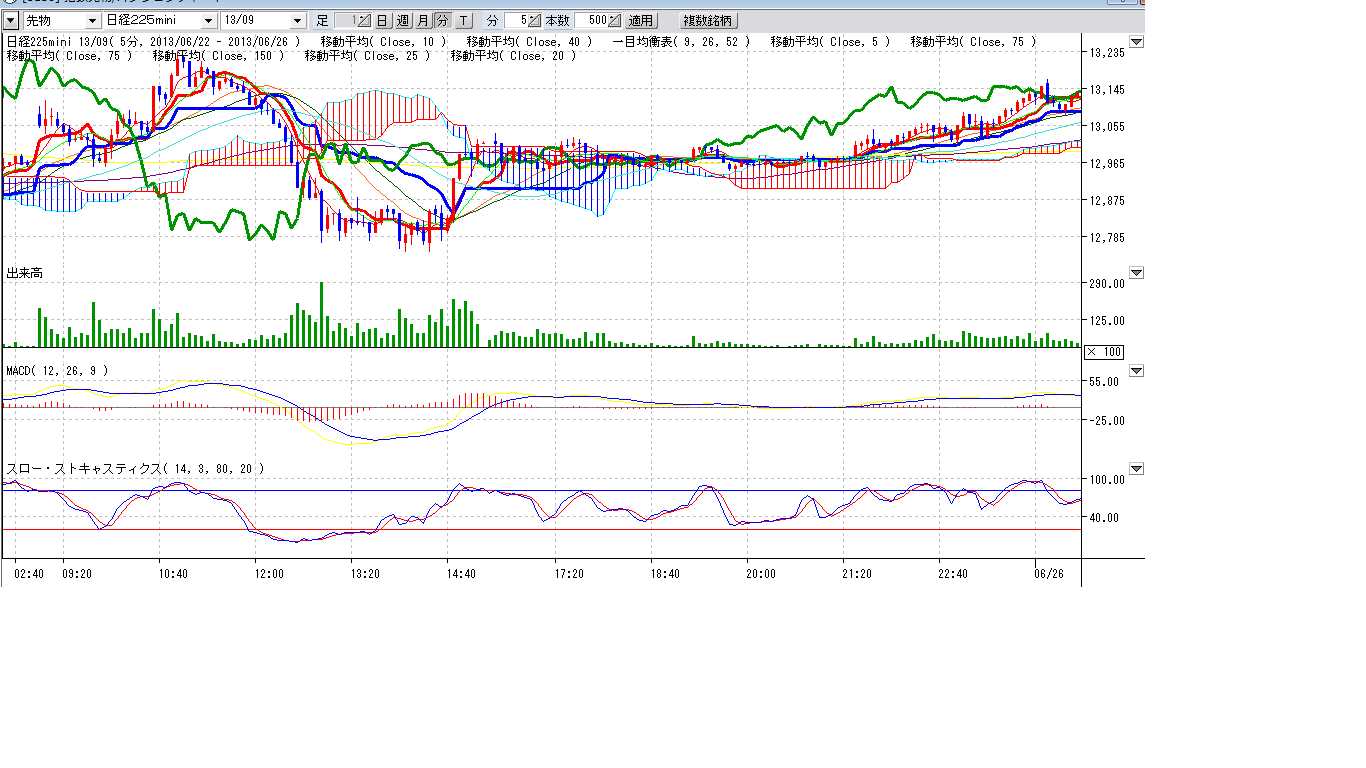Click the ×100 volume scale indicator
This screenshot has height=768, width=1366.
(1103, 351)
